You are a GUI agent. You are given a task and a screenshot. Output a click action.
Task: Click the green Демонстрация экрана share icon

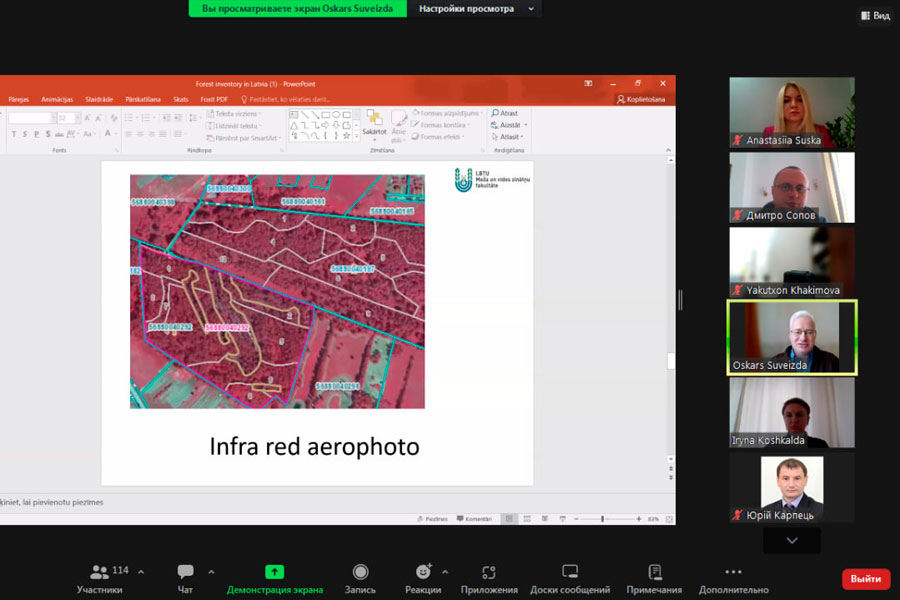274,572
